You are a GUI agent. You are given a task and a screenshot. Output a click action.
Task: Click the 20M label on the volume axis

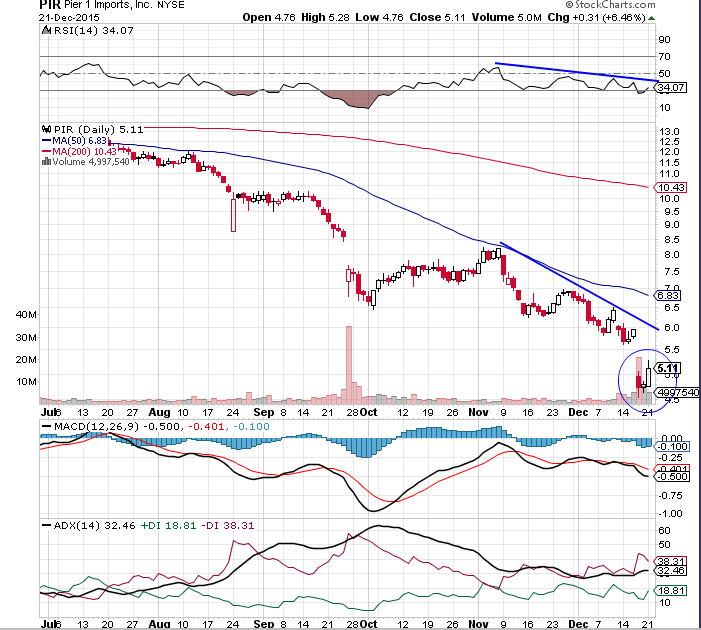click(x=26, y=359)
